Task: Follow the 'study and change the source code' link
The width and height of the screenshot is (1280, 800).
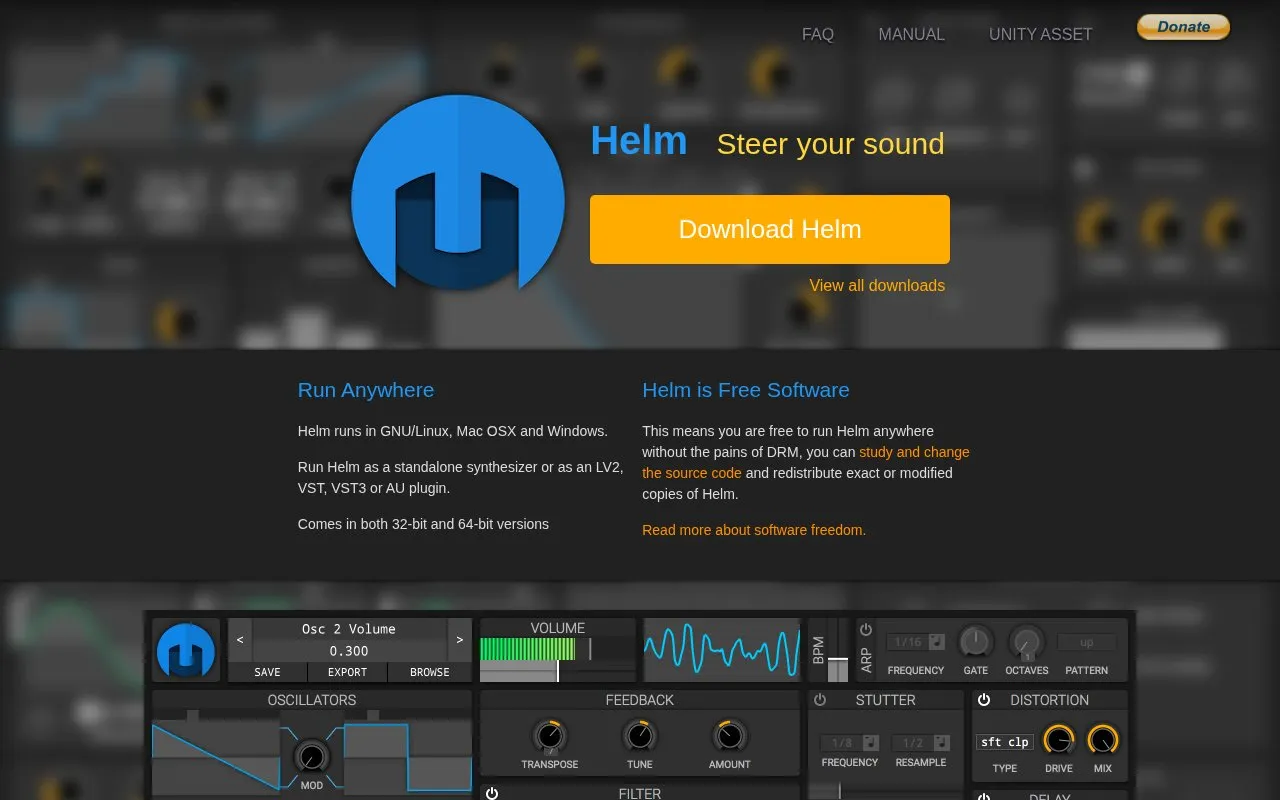Action: [806, 462]
